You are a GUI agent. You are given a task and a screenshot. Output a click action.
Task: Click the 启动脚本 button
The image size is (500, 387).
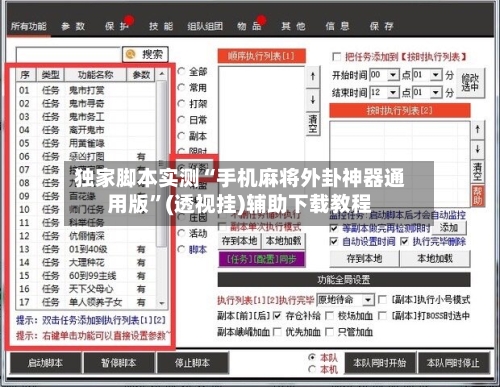45,363
